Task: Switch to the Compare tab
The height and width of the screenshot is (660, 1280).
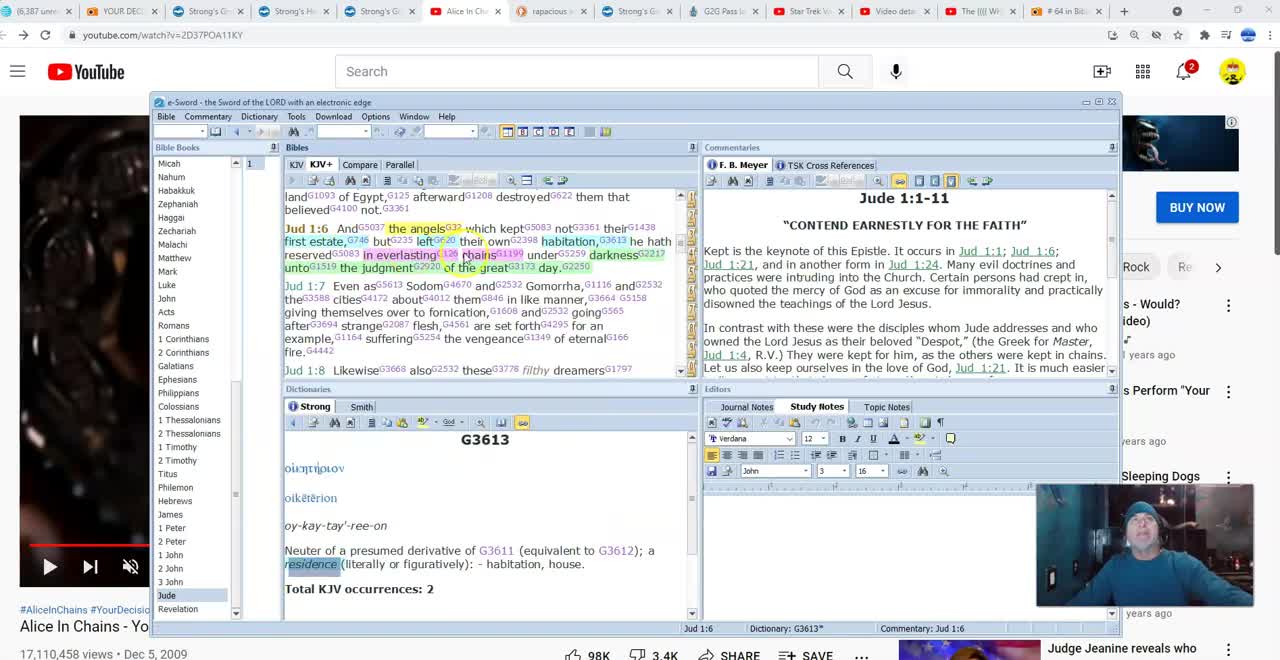Action: coord(360,165)
